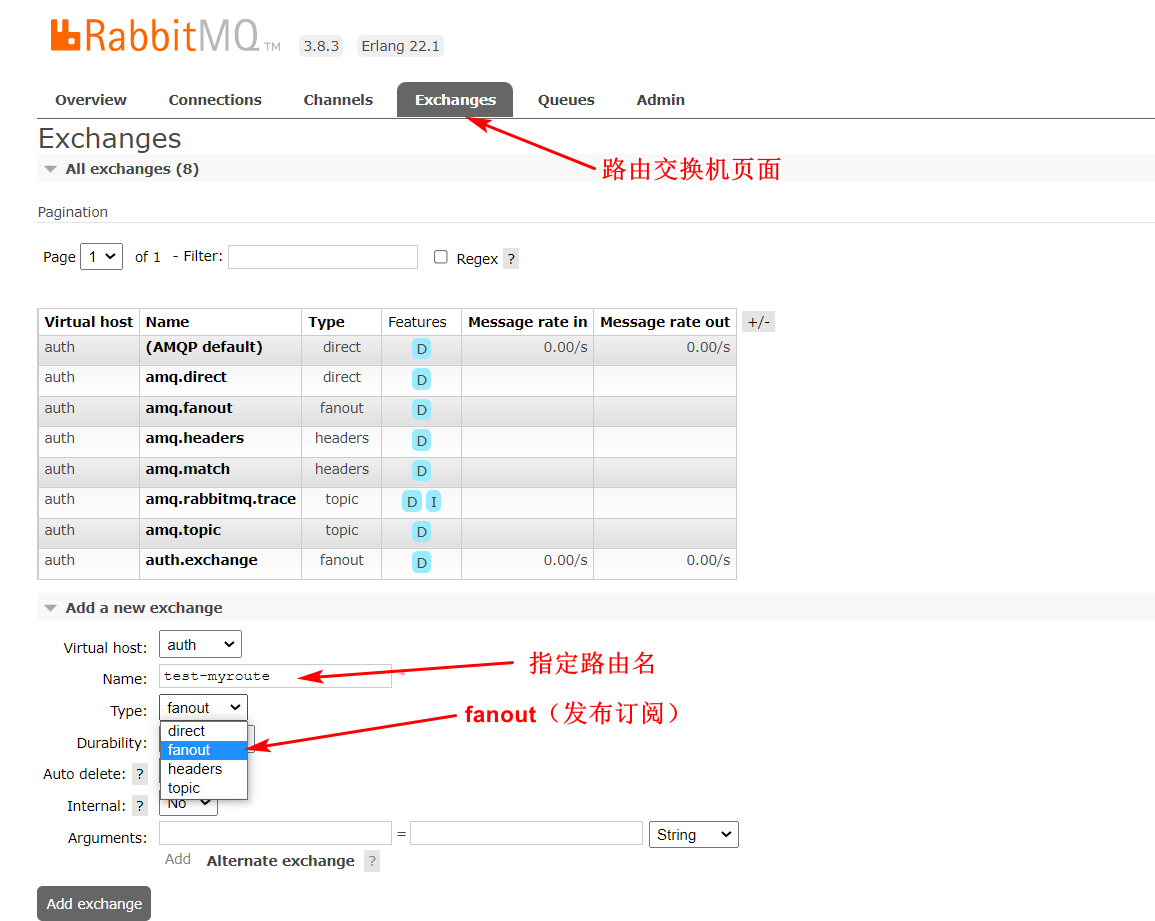
Task: Toggle table columns with the +/- button
Action: 759,322
